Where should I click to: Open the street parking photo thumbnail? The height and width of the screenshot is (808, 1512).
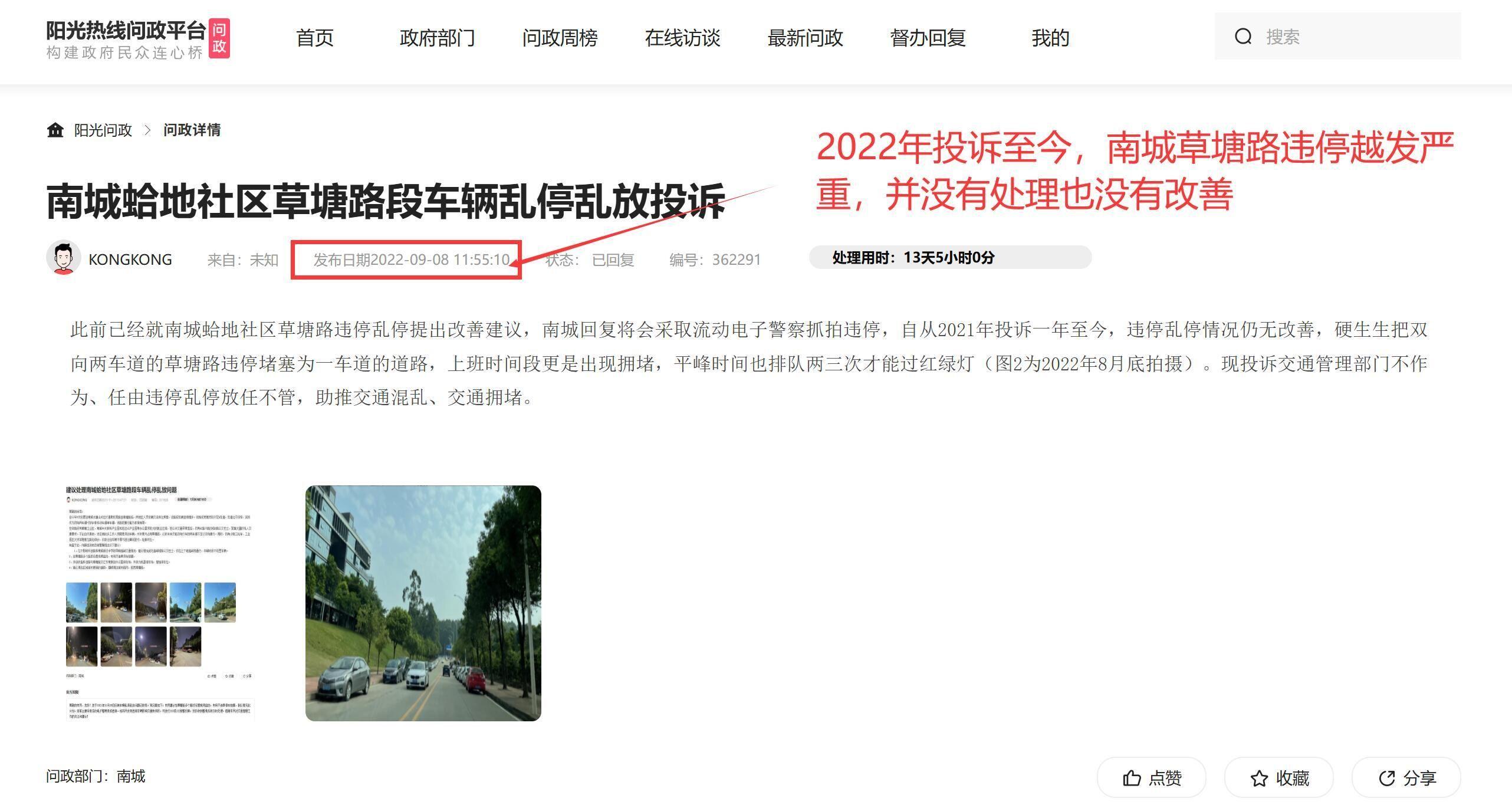coord(423,603)
